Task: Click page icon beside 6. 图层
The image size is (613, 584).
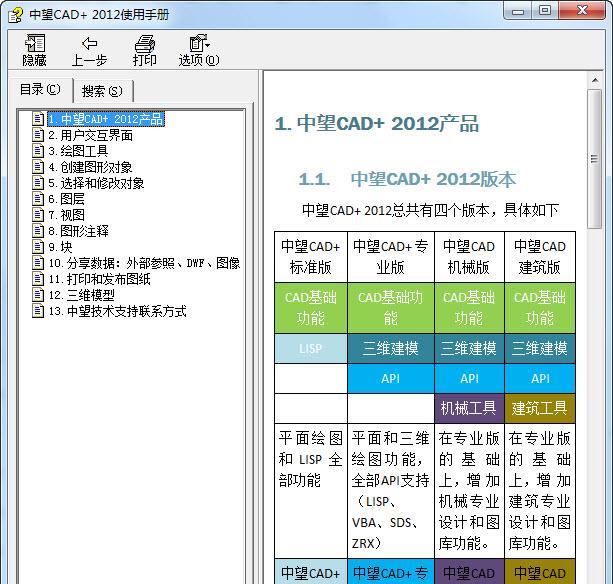Action: pyautogui.click(x=38, y=199)
